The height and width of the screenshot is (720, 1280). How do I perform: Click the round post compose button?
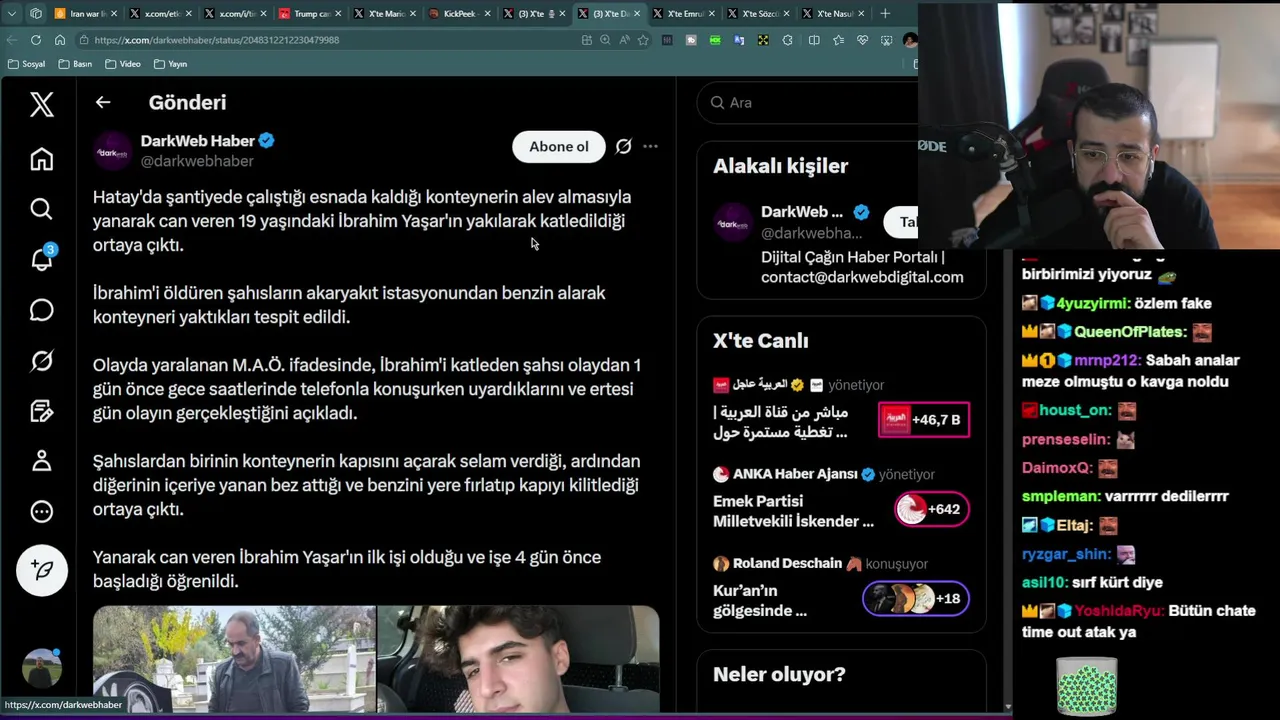coord(41,570)
